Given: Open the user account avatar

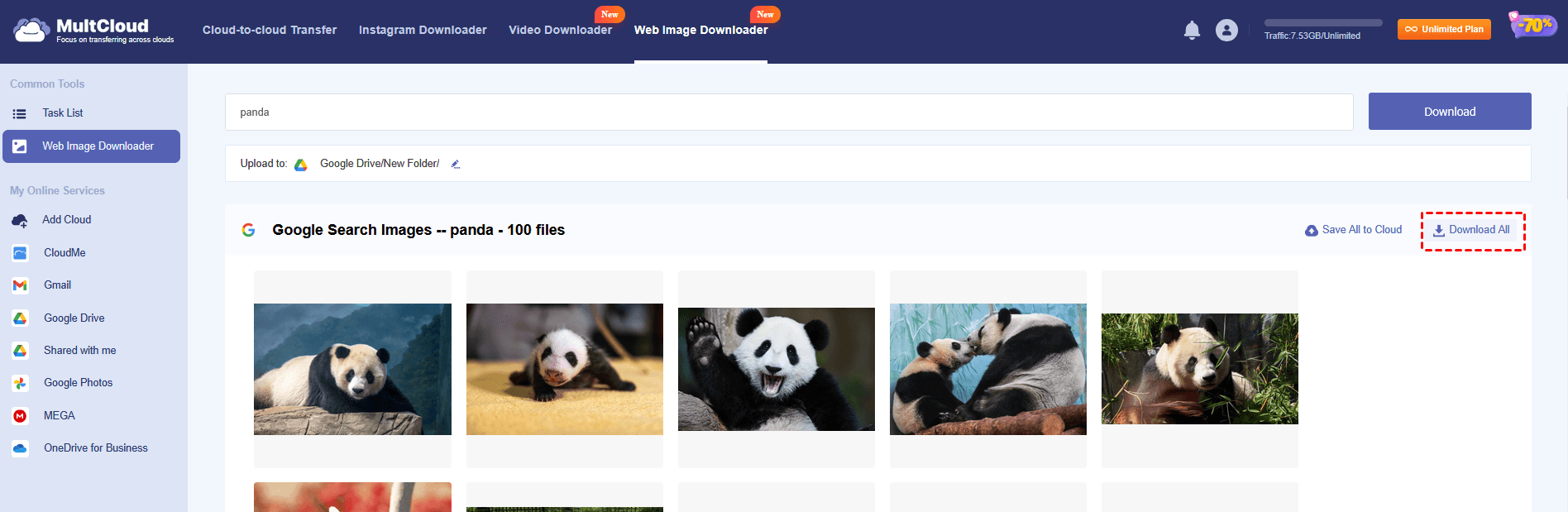Looking at the screenshot, I should click(x=1226, y=31).
